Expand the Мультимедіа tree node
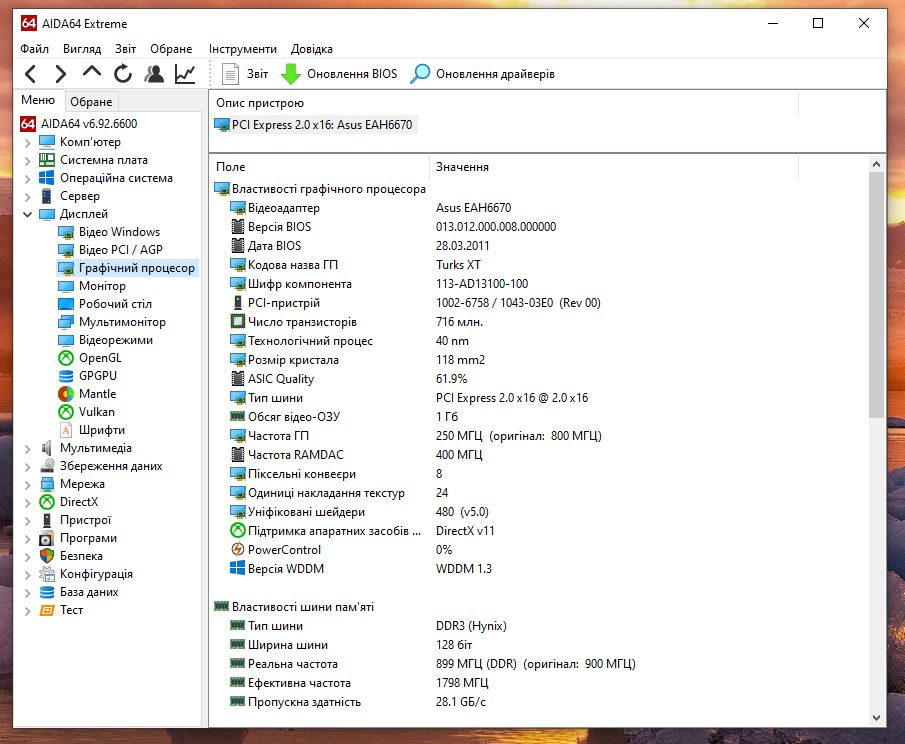The height and width of the screenshot is (744, 905). click(28, 448)
